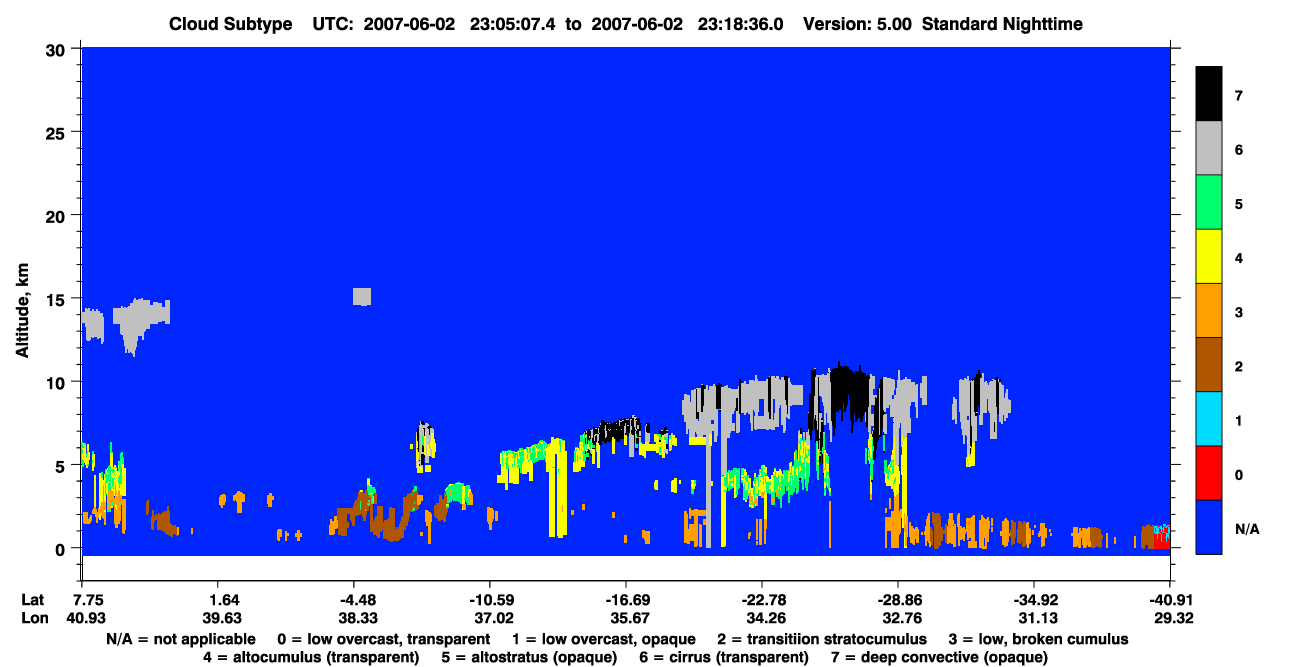The image size is (1300, 667).
Task: Click legend text '6 = cirrus (transparent)'
Action: 723,657
